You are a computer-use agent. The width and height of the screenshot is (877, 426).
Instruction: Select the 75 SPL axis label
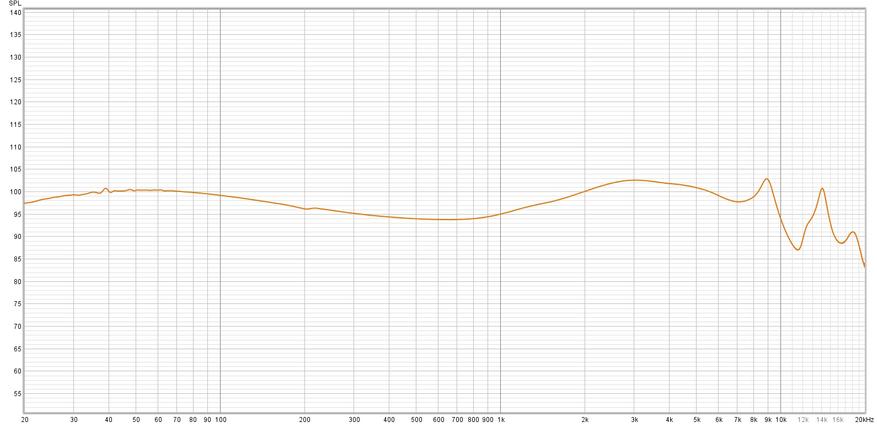(x=17, y=304)
